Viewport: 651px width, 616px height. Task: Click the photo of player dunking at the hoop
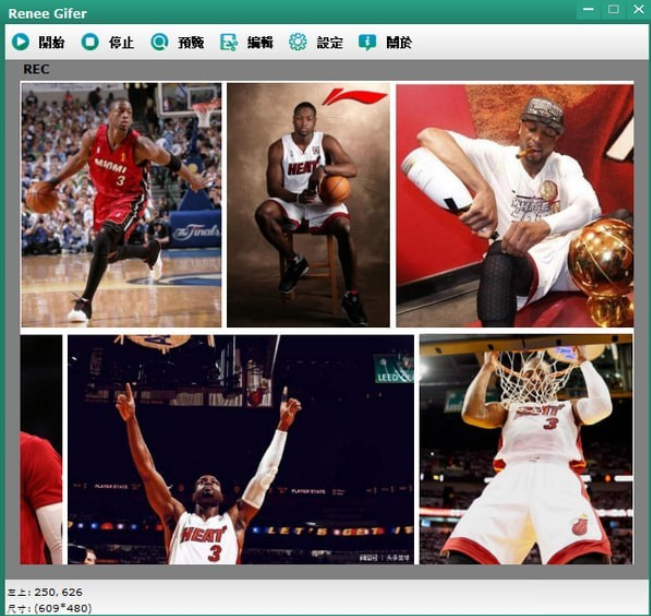tap(525, 449)
